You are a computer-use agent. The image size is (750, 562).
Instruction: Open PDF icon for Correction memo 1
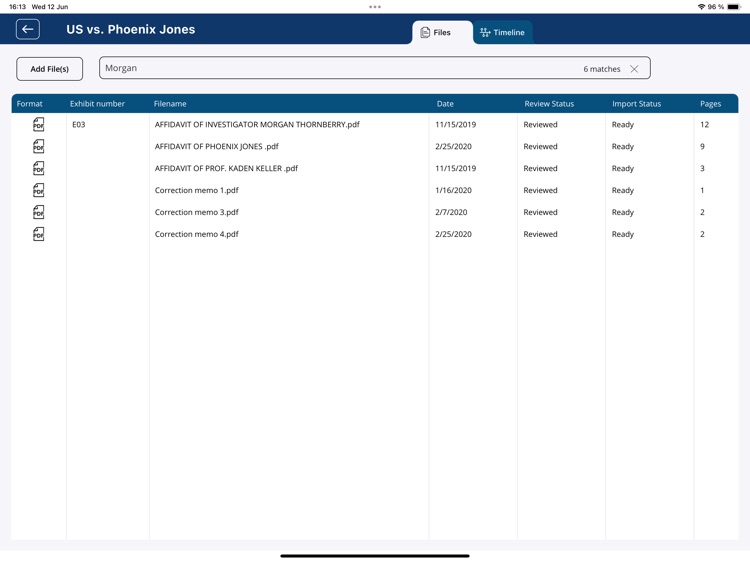(x=38, y=190)
